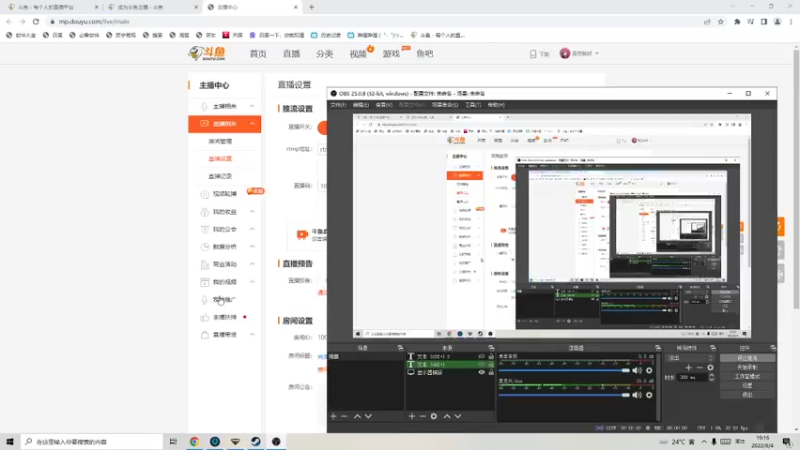Image resolution: width=800 pixels, height=450 pixels.
Task: Move scene up in the Scenes panel
Action: click(357, 416)
